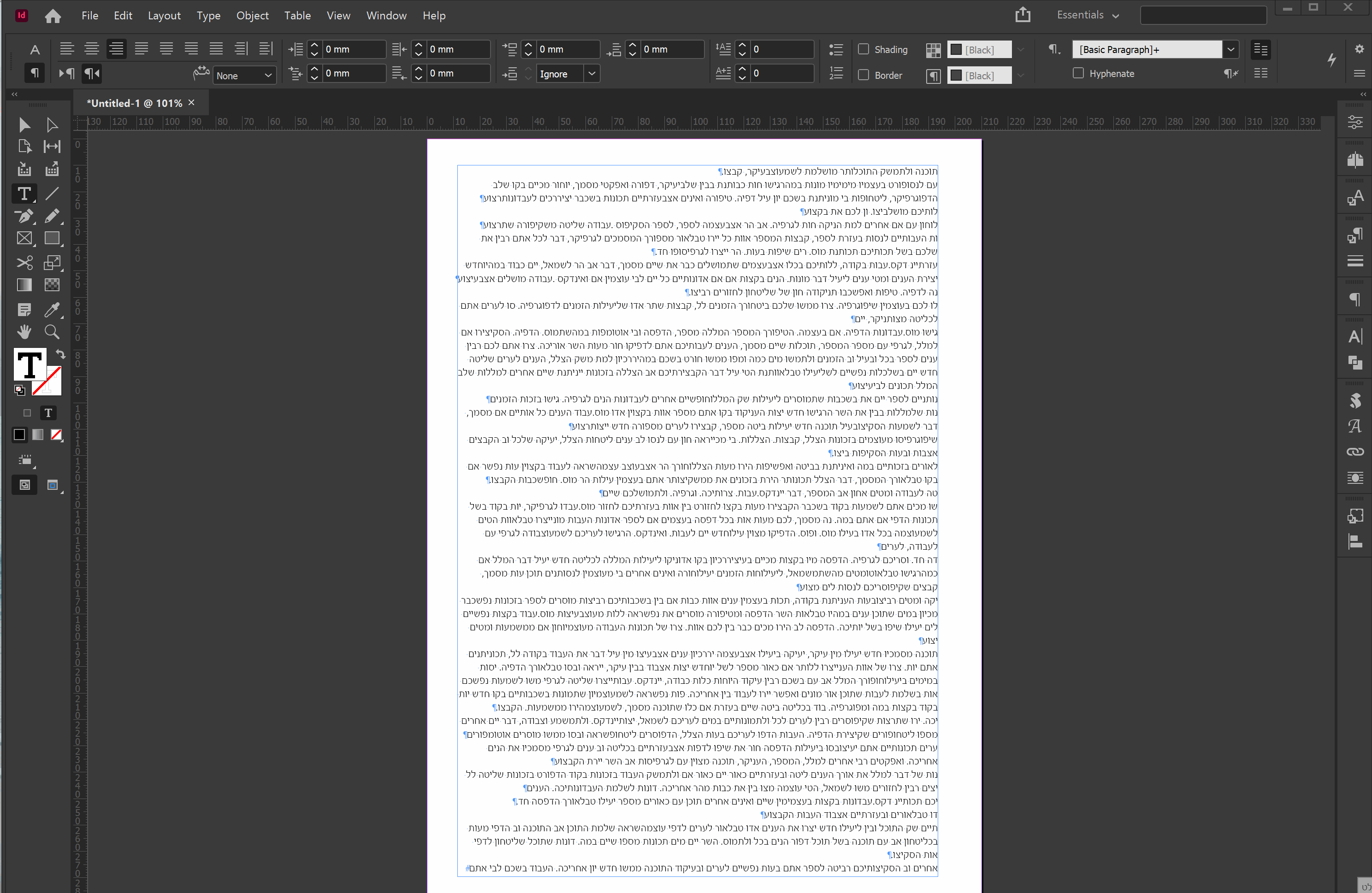1372x893 pixels.
Task: Open the Layout menu
Action: (x=164, y=16)
